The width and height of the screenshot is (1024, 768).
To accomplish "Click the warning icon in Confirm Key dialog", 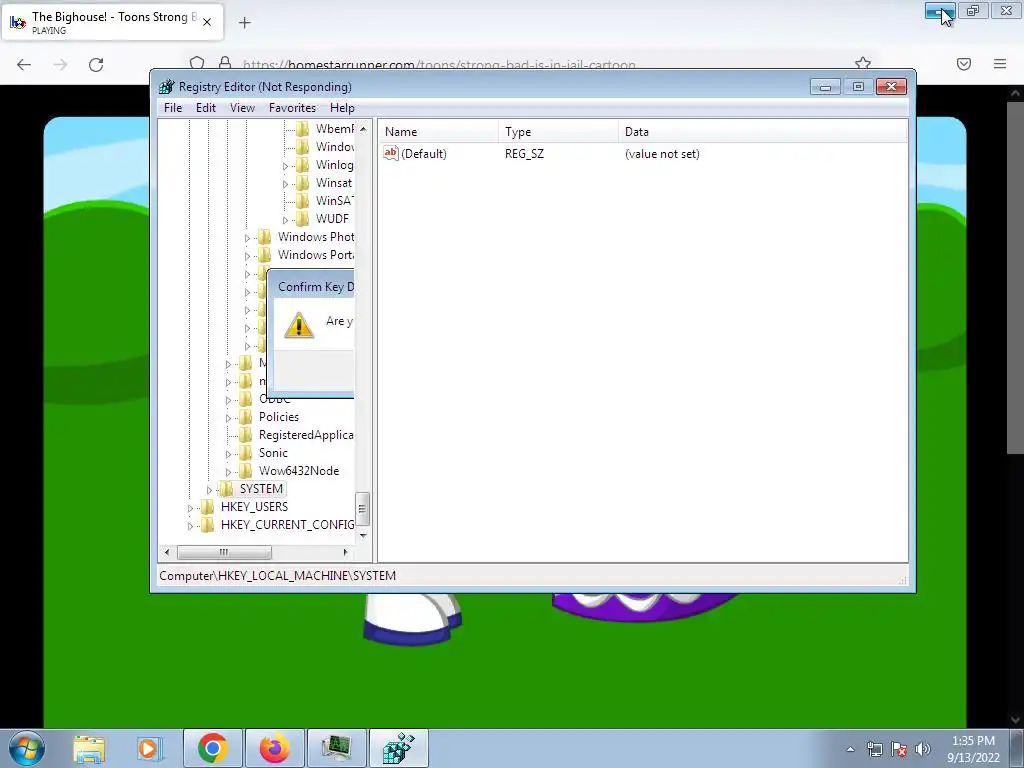I will [298, 325].
